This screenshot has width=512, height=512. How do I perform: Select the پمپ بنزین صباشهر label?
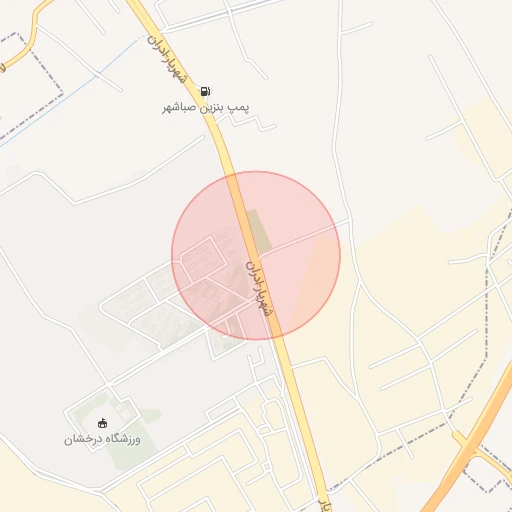[x=206, y=108]
